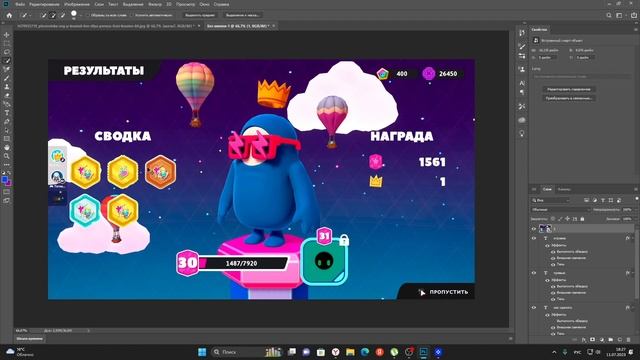This screenshot has height=360, width=640.
Task: Open the 'Фильтр' menu
Action: pos(155,4)
